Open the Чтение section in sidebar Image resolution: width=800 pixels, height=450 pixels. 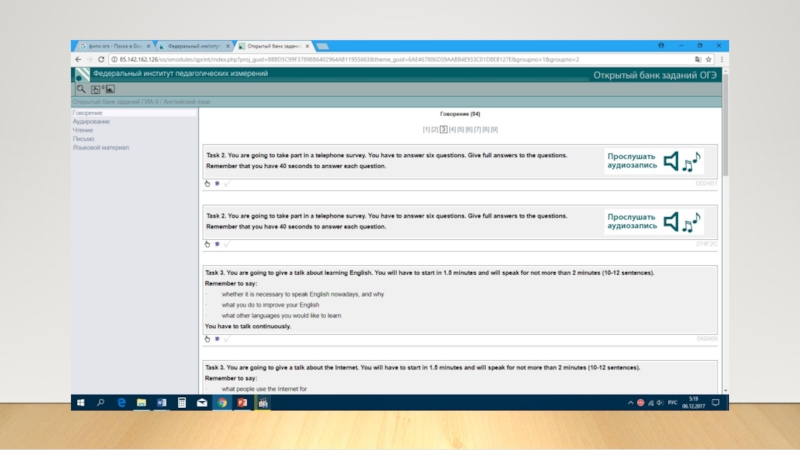click(83, 130)
